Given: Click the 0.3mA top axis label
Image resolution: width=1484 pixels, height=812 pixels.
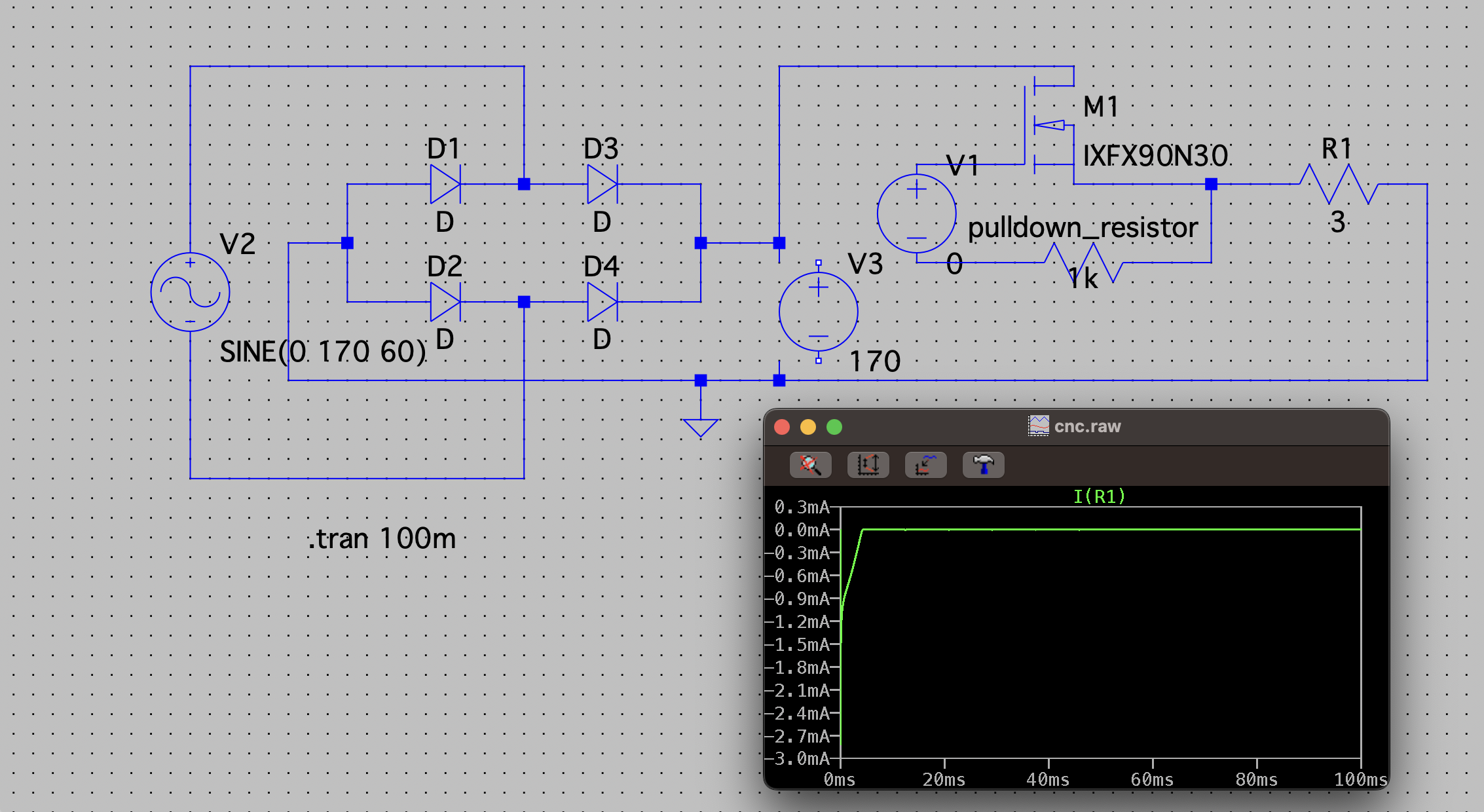Looking at the screenshot, I should [802, 507].
